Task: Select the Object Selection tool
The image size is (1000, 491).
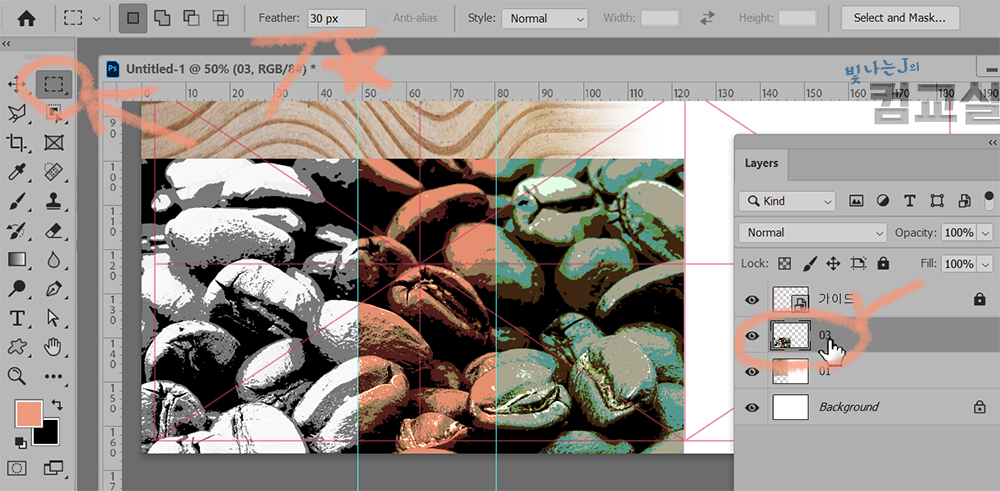Action: (54, 114)
